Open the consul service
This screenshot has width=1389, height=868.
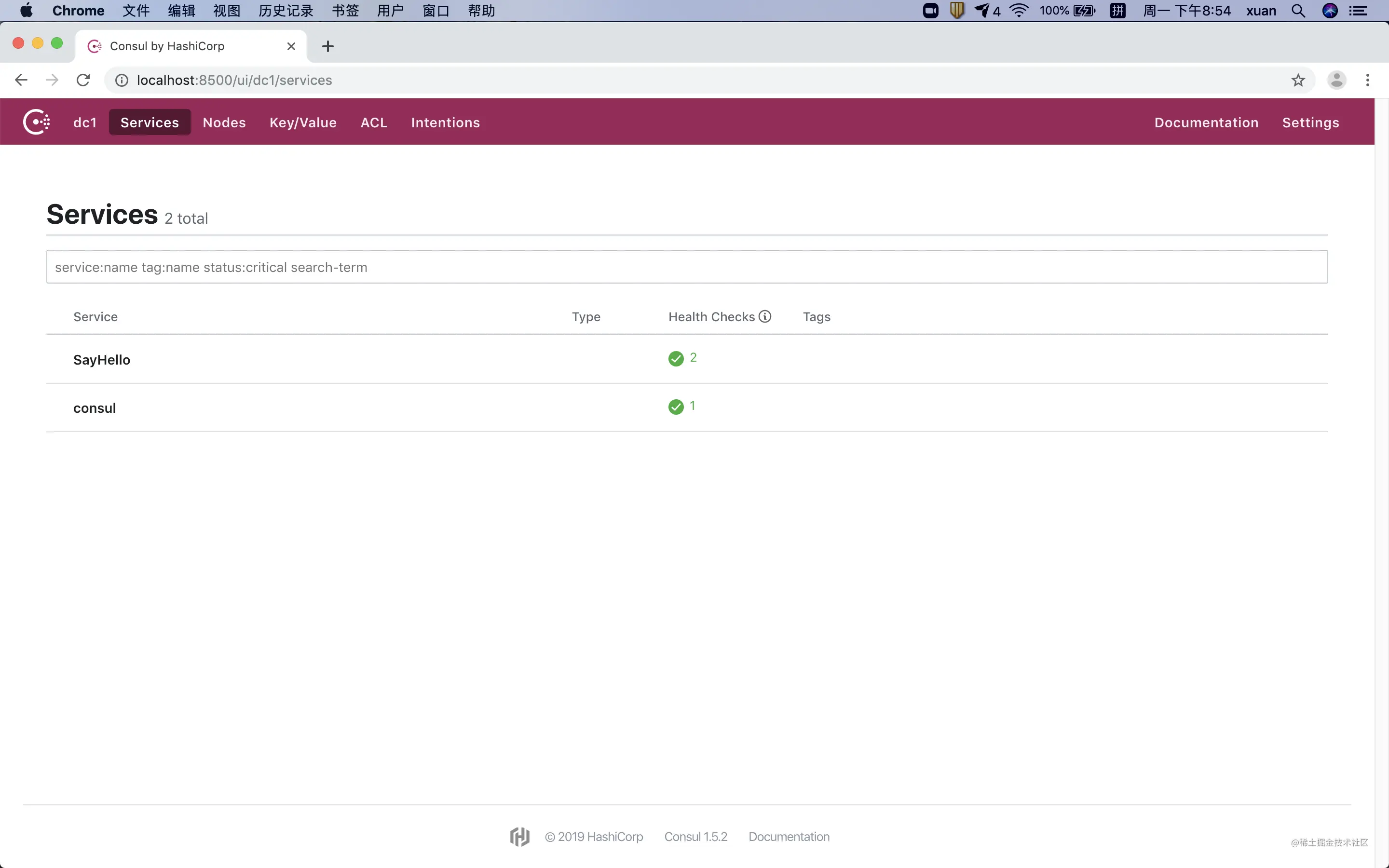(95, 408)
